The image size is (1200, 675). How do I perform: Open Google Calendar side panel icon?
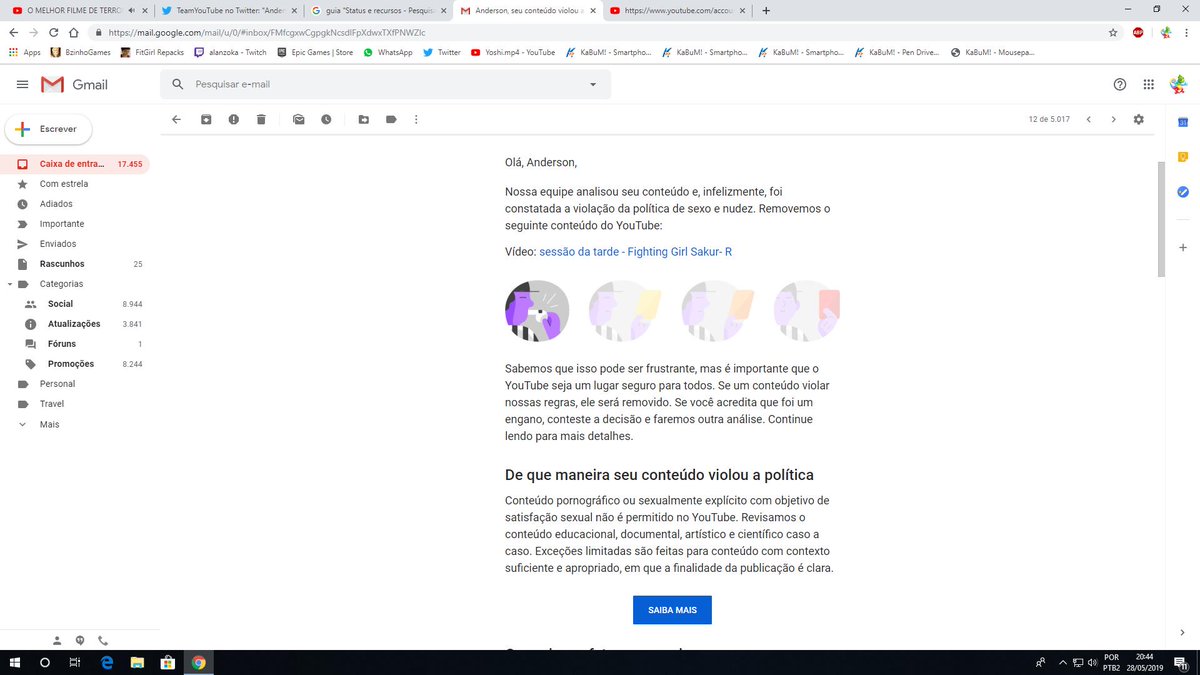(x=1182, y=122)
